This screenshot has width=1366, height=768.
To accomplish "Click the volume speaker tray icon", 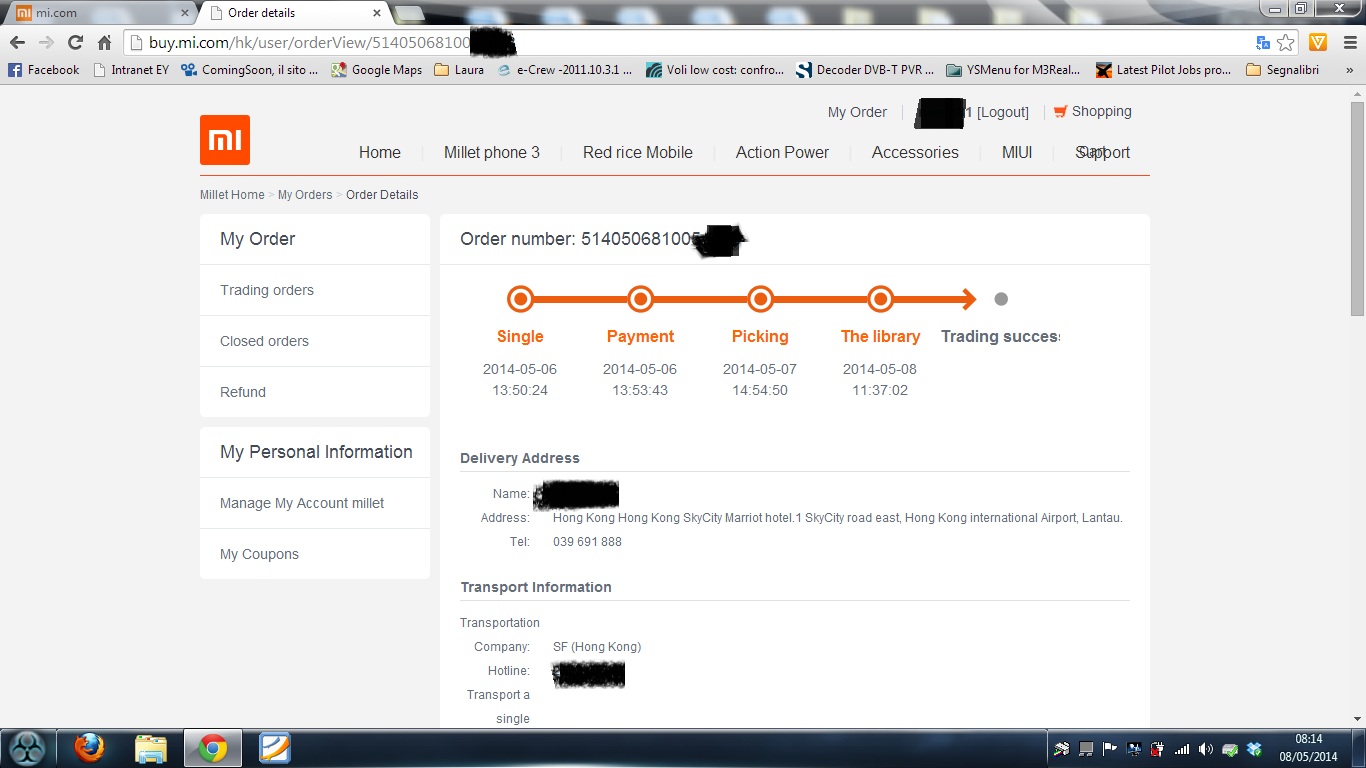I will (1206, 748).
